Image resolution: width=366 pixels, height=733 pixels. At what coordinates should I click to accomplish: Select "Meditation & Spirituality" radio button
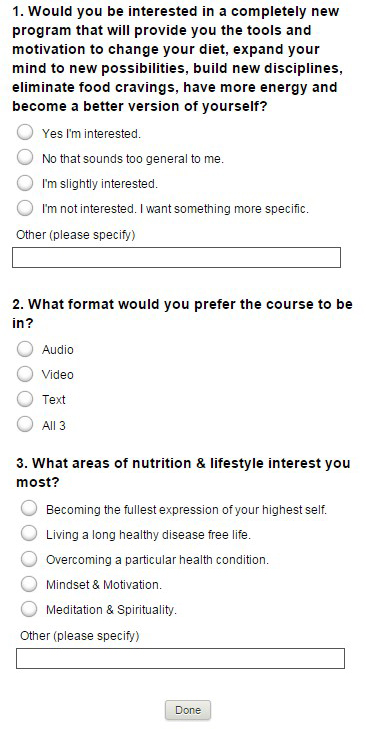pos(29,609)
